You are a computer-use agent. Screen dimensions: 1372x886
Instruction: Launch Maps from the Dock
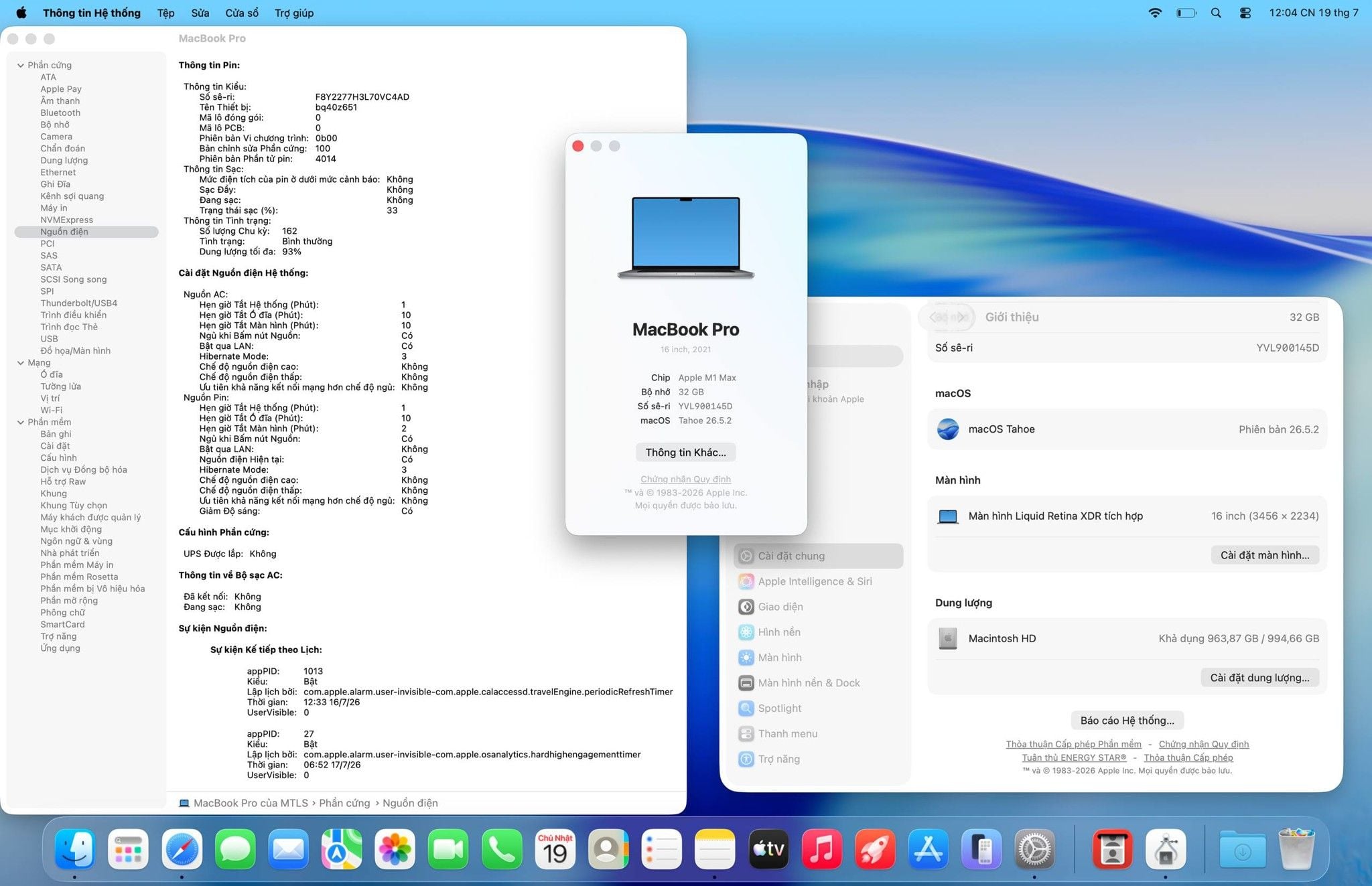[342, 848]
